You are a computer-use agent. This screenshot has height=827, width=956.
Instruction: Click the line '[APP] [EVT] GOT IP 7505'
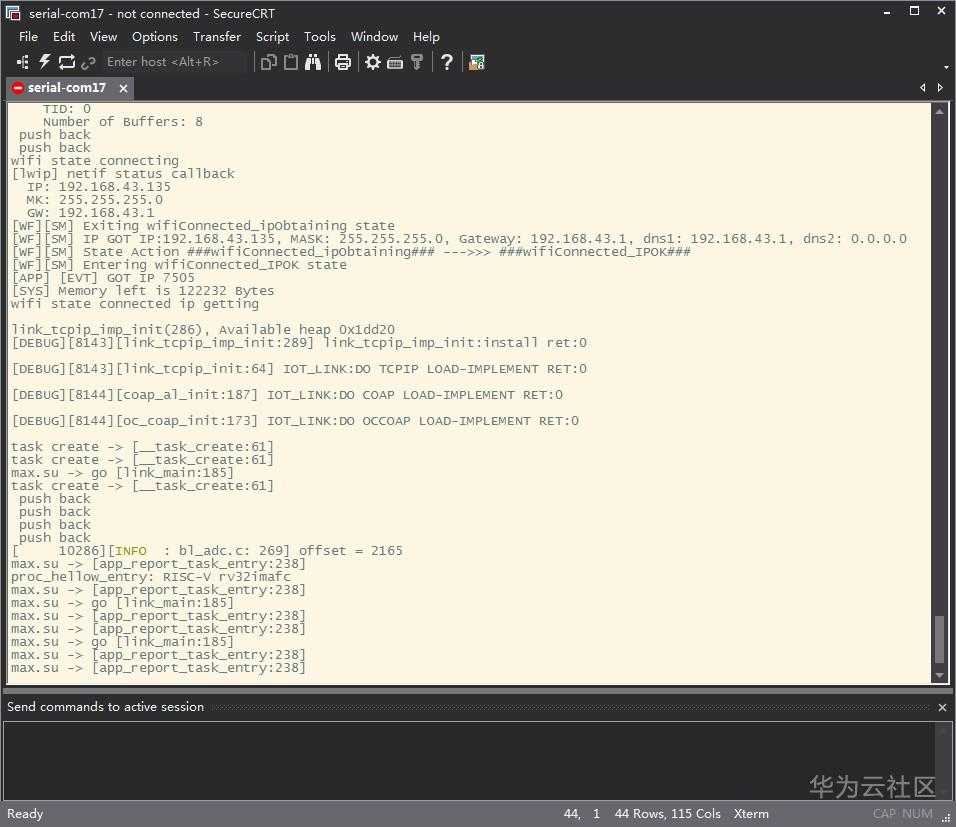pos(103,278)
